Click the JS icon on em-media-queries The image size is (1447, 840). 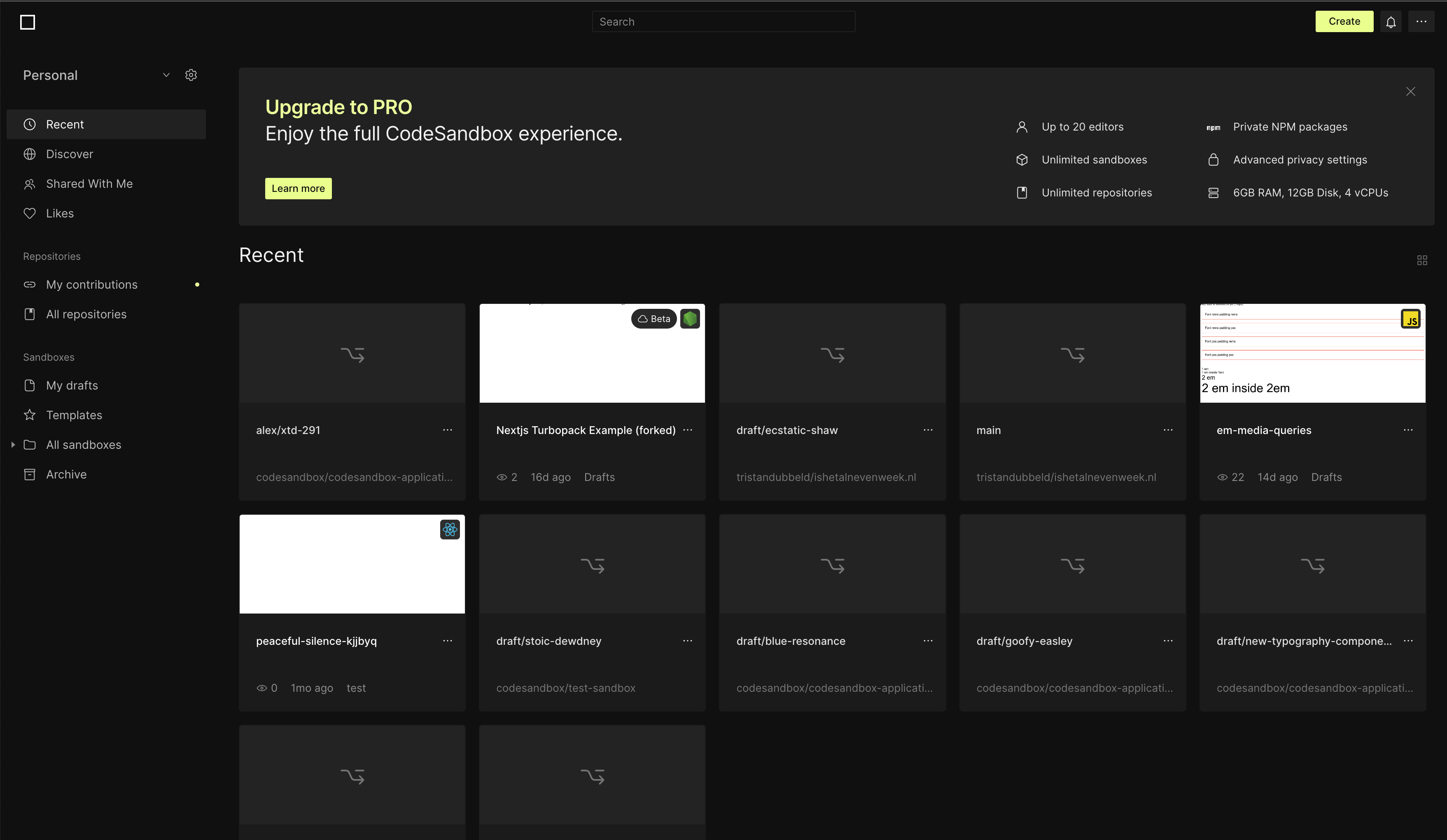[x=1411, y=319]
